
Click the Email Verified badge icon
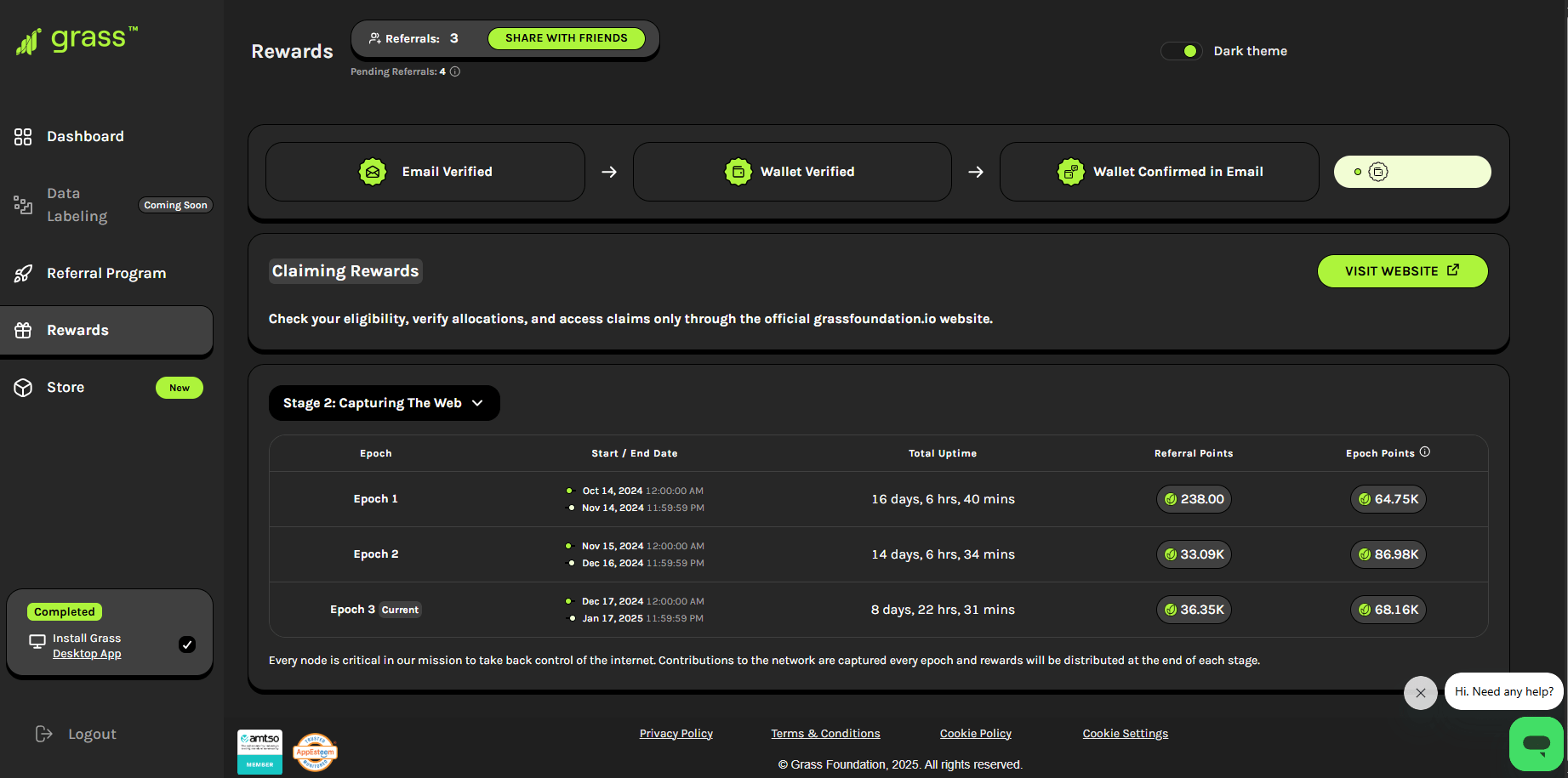(373, 172)
